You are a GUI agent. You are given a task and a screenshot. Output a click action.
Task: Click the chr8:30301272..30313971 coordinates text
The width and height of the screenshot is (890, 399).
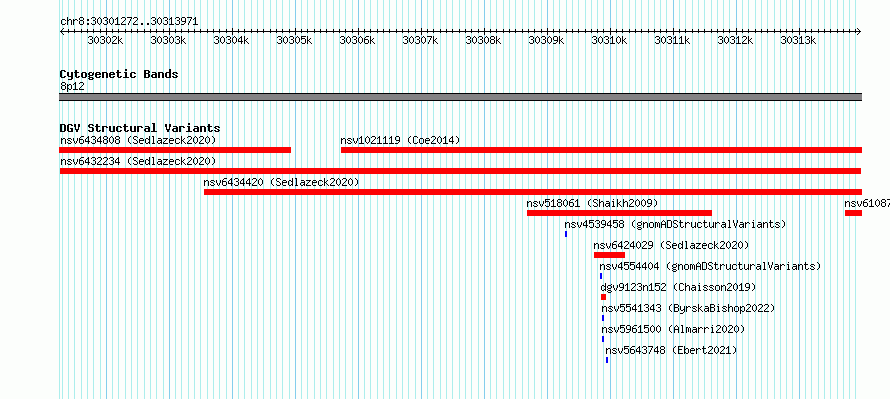pyautogui.click(x=129, y=22)
